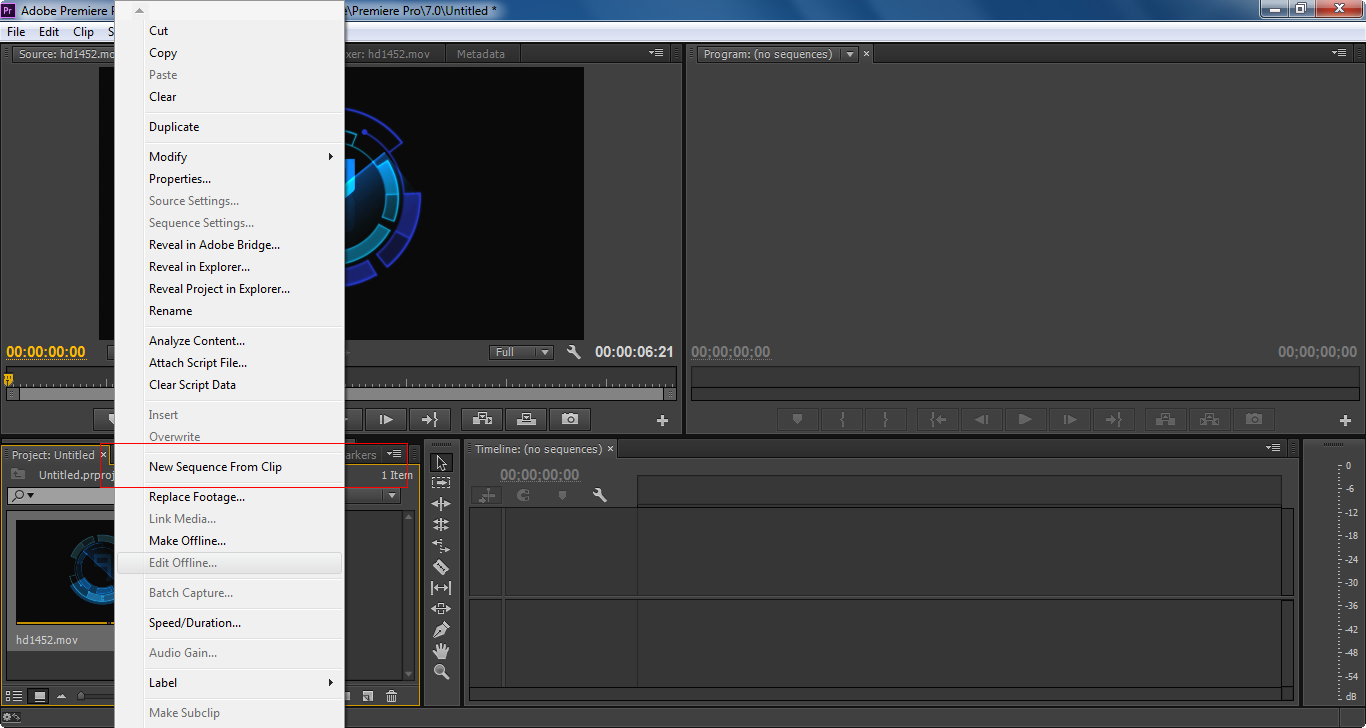Select the Slide tool
Viewport: 1366px width, 728px height.
(x=441, y=609)
